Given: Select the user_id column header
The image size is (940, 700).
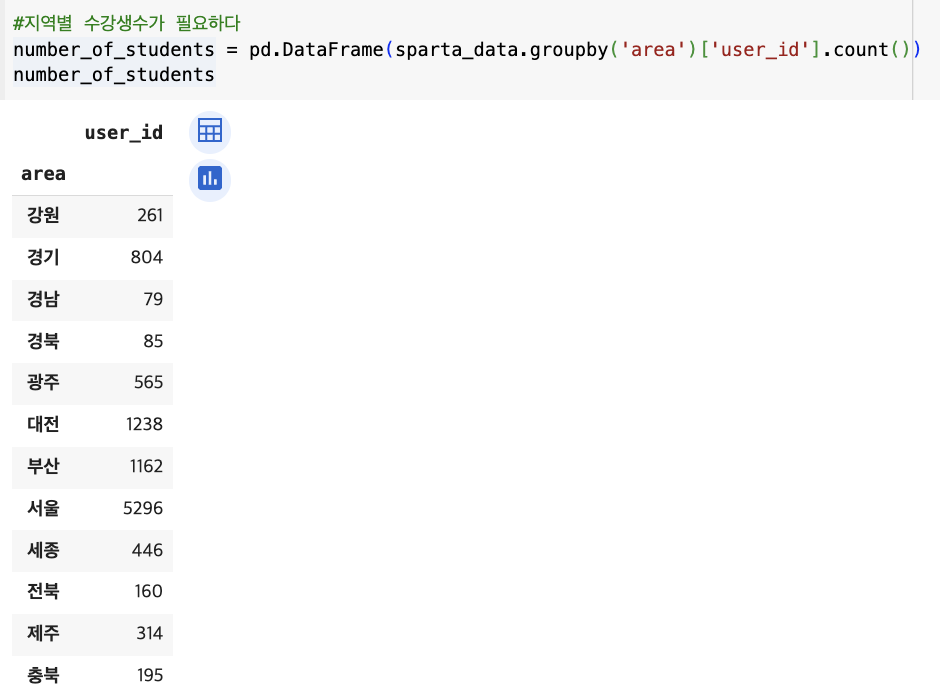Looking at the screenshot, I should [x=123, y=132].
